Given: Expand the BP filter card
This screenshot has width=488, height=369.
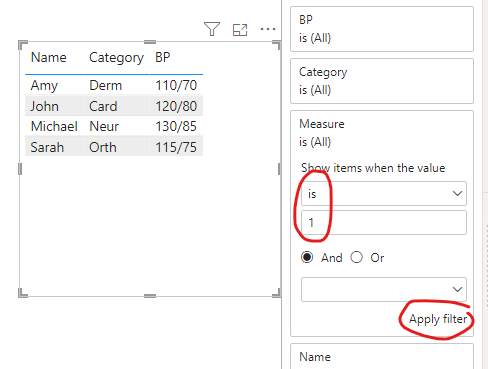Looking at the screenshot, I should (382, 29).
